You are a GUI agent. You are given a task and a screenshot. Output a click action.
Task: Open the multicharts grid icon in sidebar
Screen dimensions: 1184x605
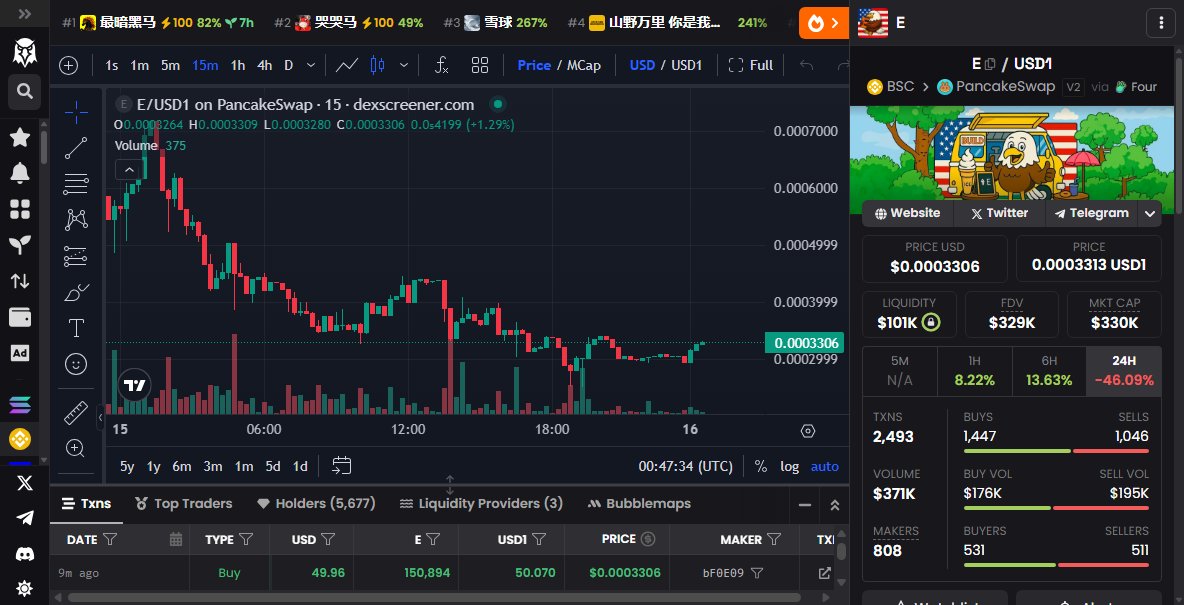click(x=20, y=209)
